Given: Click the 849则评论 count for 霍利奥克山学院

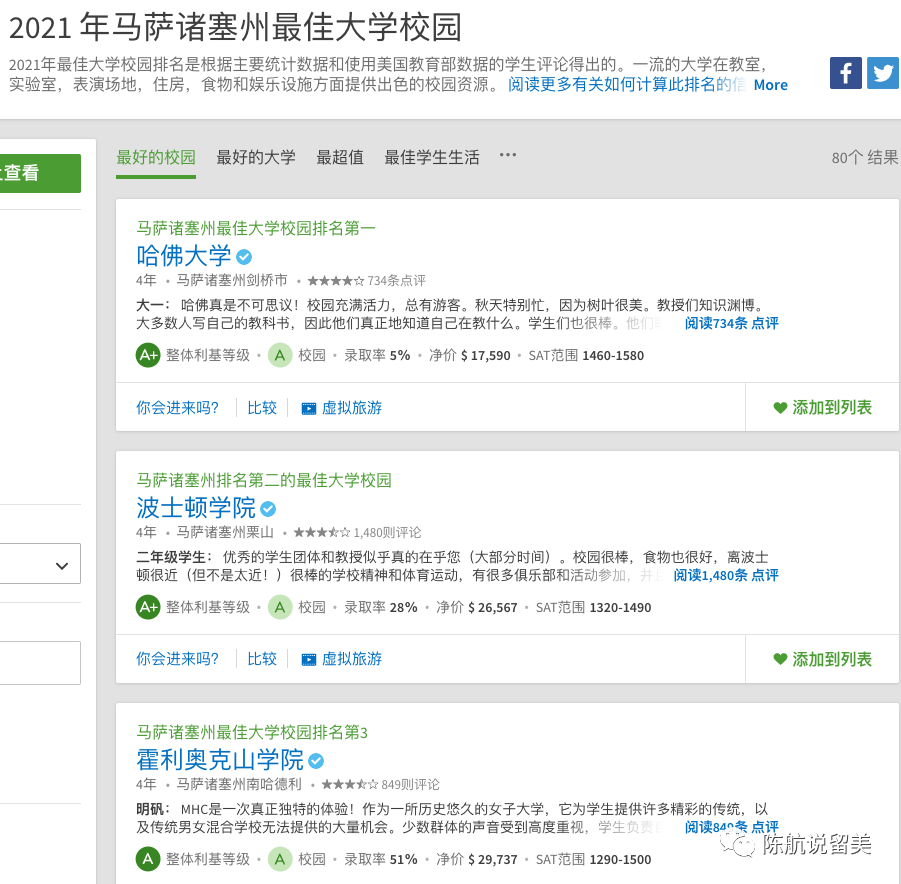Looking at the screenshot, I should coord(410,785).
